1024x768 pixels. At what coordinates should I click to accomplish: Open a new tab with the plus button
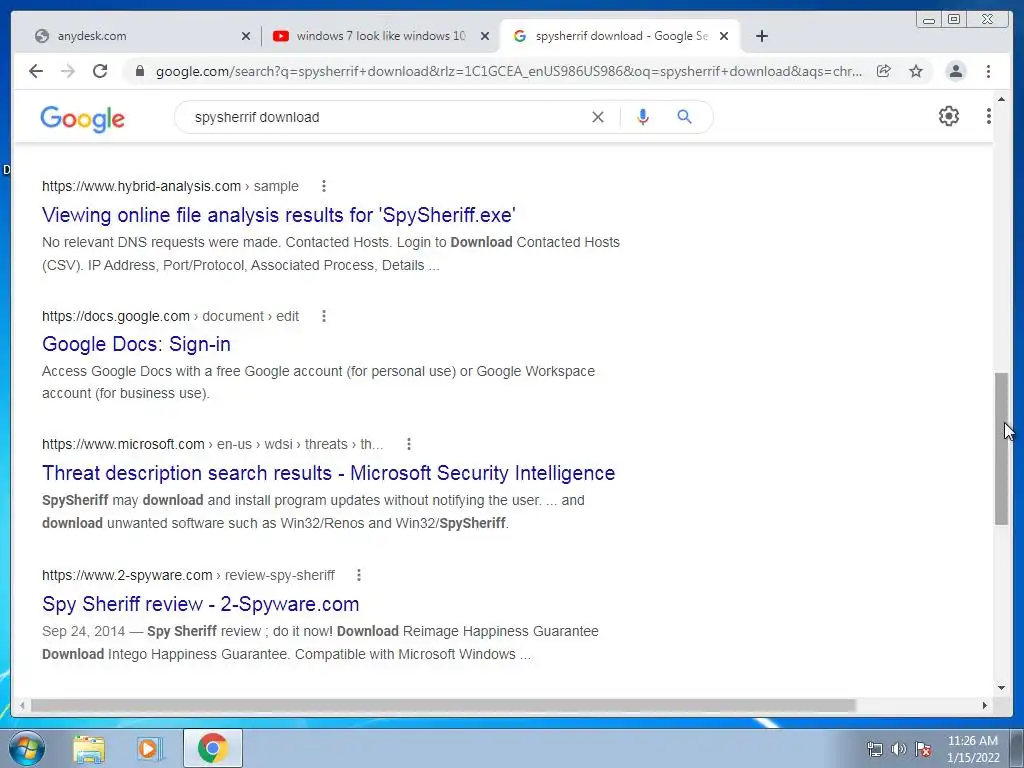tap(761, 36)
